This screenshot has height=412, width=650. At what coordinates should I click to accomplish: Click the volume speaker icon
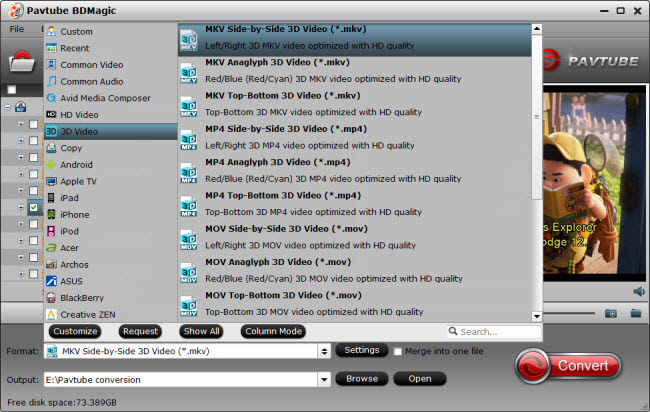pos(639,291)
